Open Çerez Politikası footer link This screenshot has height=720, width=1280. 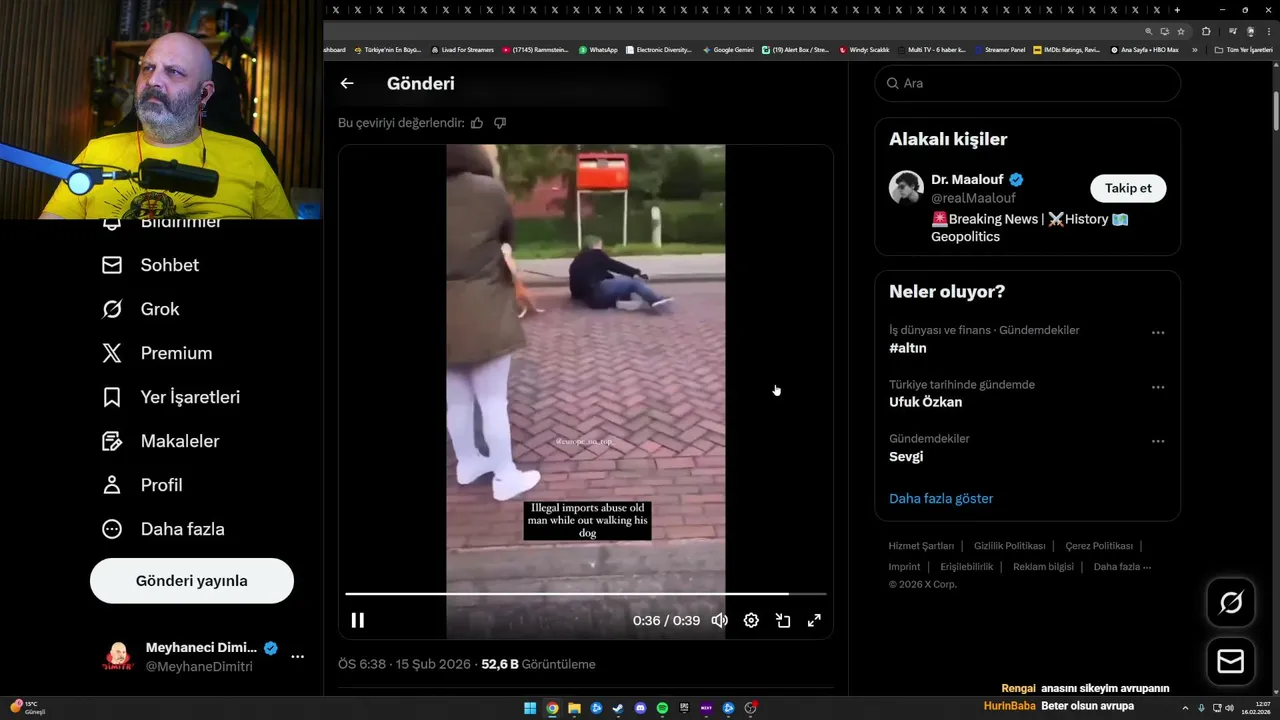coord(1099,546)
